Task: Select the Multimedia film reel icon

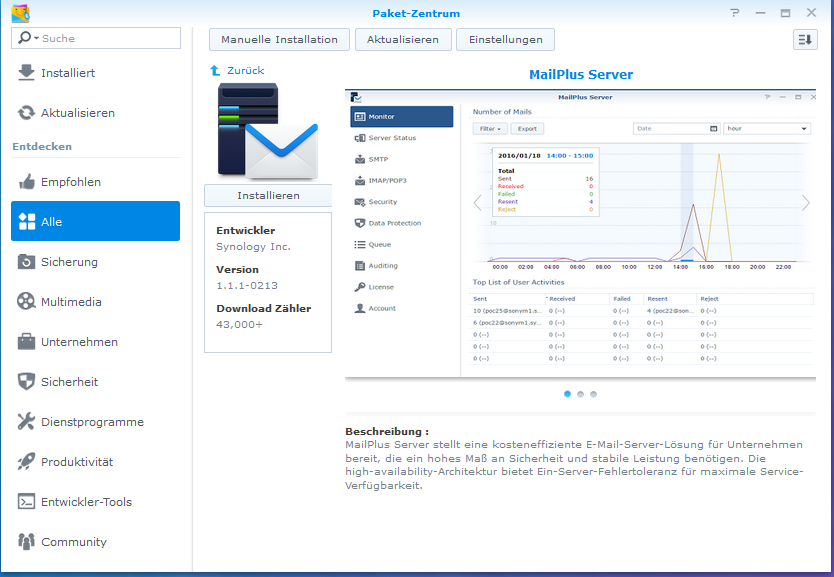Action: (26, 302)
